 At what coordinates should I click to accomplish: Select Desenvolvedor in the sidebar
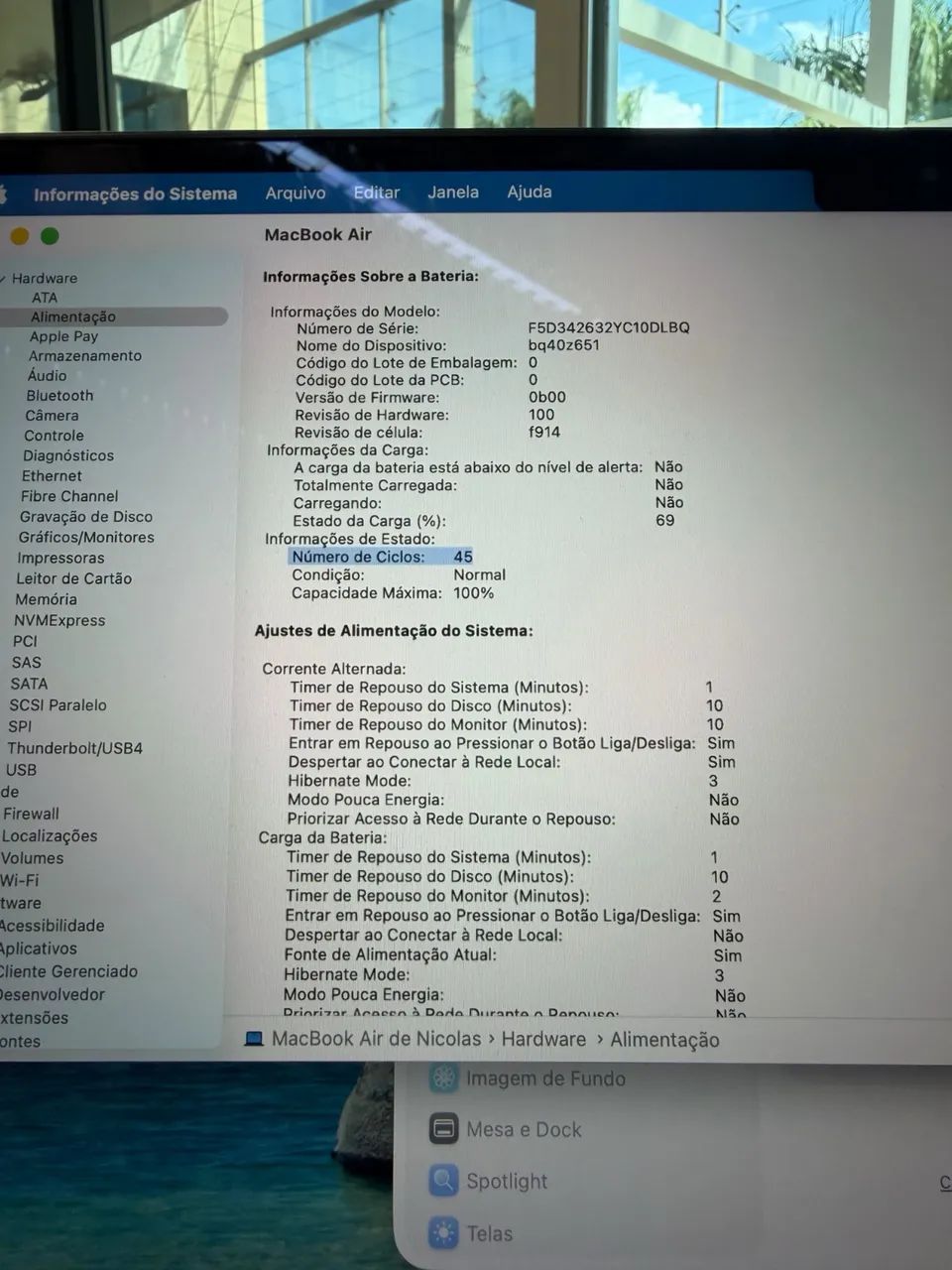(53, 994)
